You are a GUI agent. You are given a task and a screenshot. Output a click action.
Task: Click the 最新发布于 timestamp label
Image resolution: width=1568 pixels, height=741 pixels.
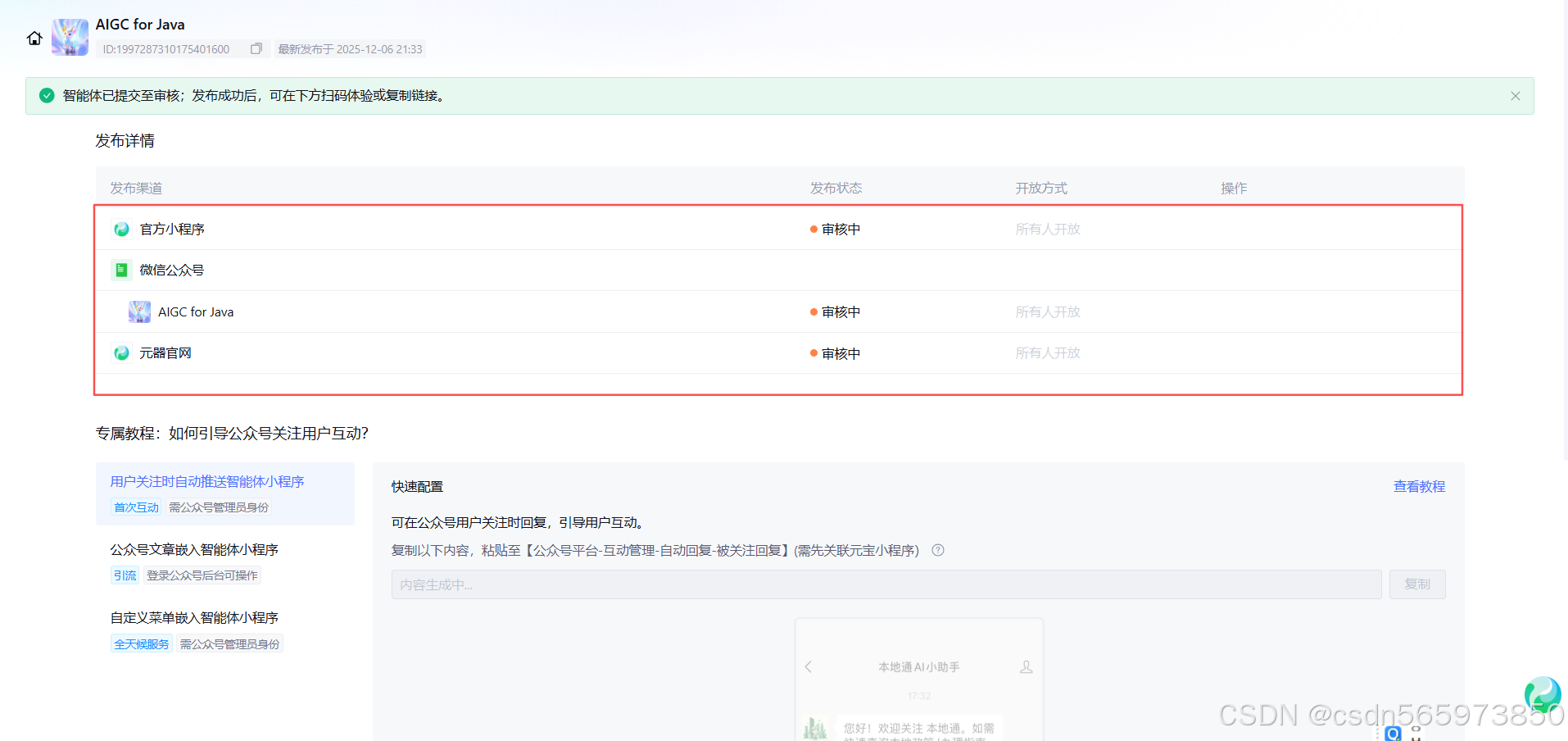coord(350,49)
